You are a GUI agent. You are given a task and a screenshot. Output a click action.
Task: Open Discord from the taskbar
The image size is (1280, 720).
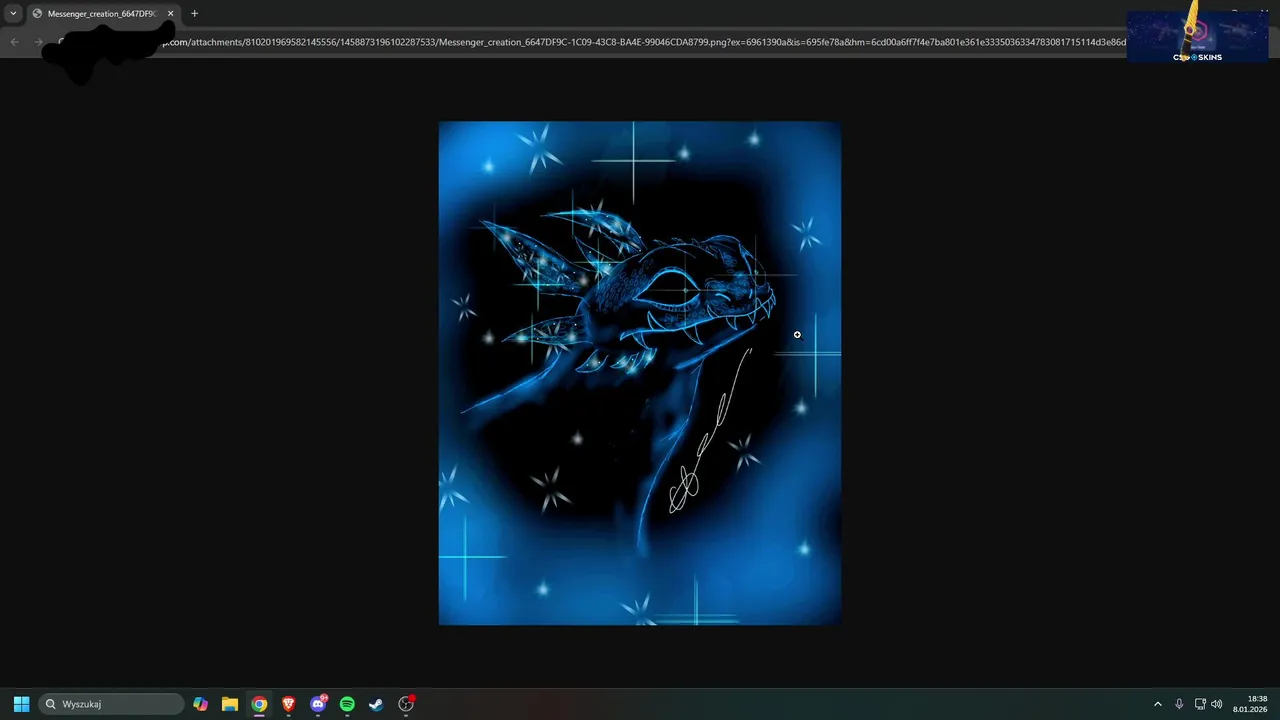(318, 704)
